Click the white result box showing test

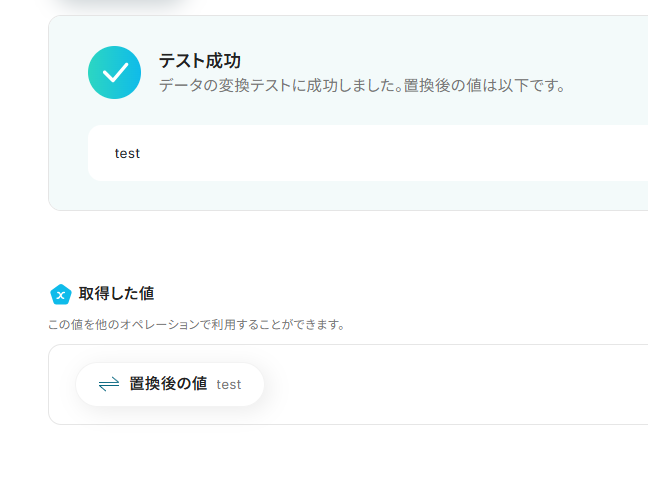(x=360, y=153)
